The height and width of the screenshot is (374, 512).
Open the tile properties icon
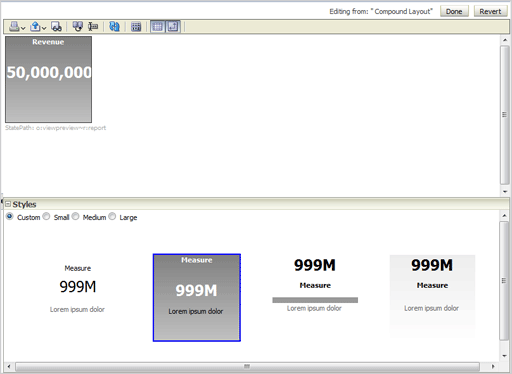(x=136, y=27)
